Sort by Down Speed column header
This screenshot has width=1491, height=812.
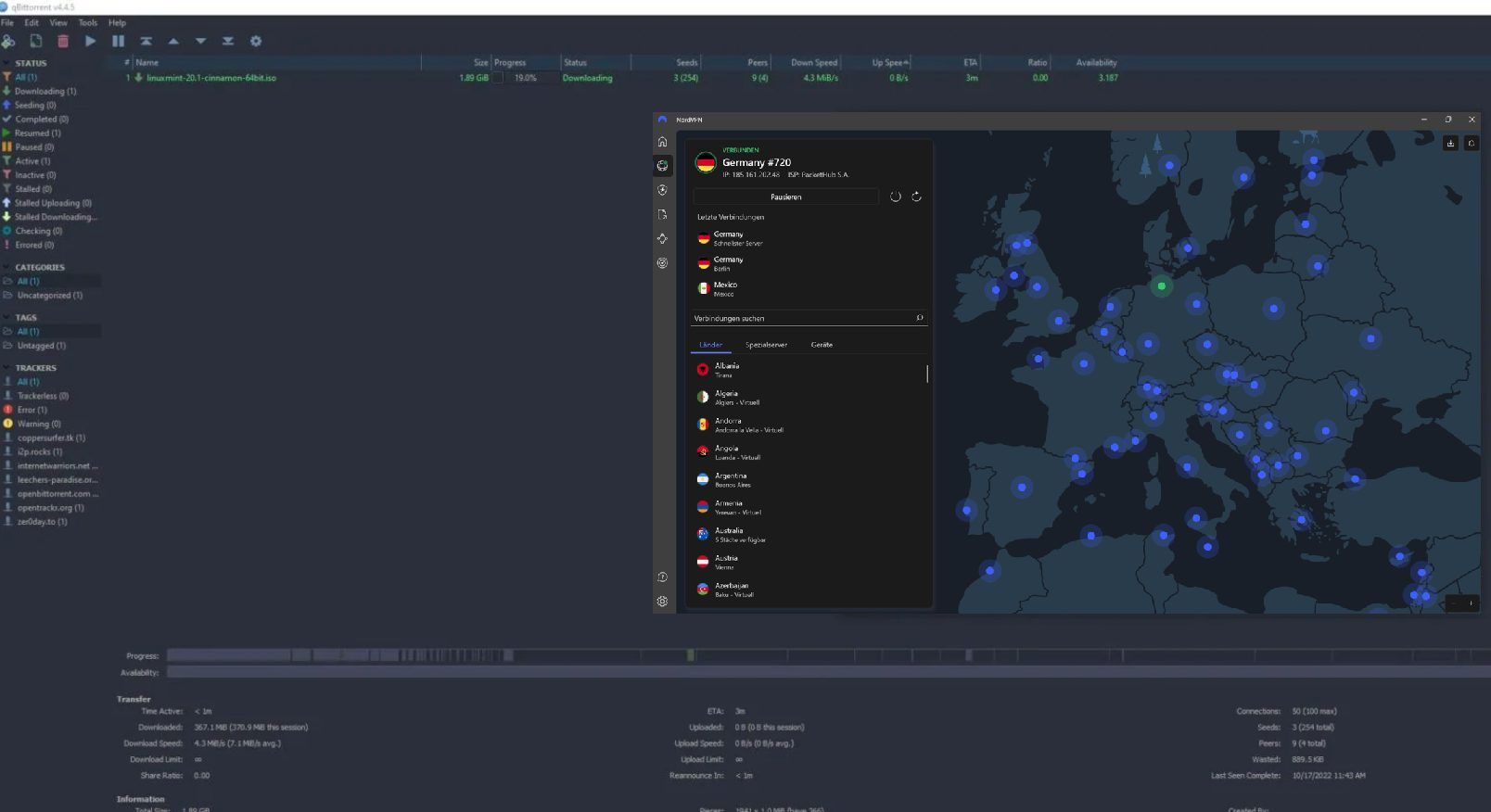(813, 62)
